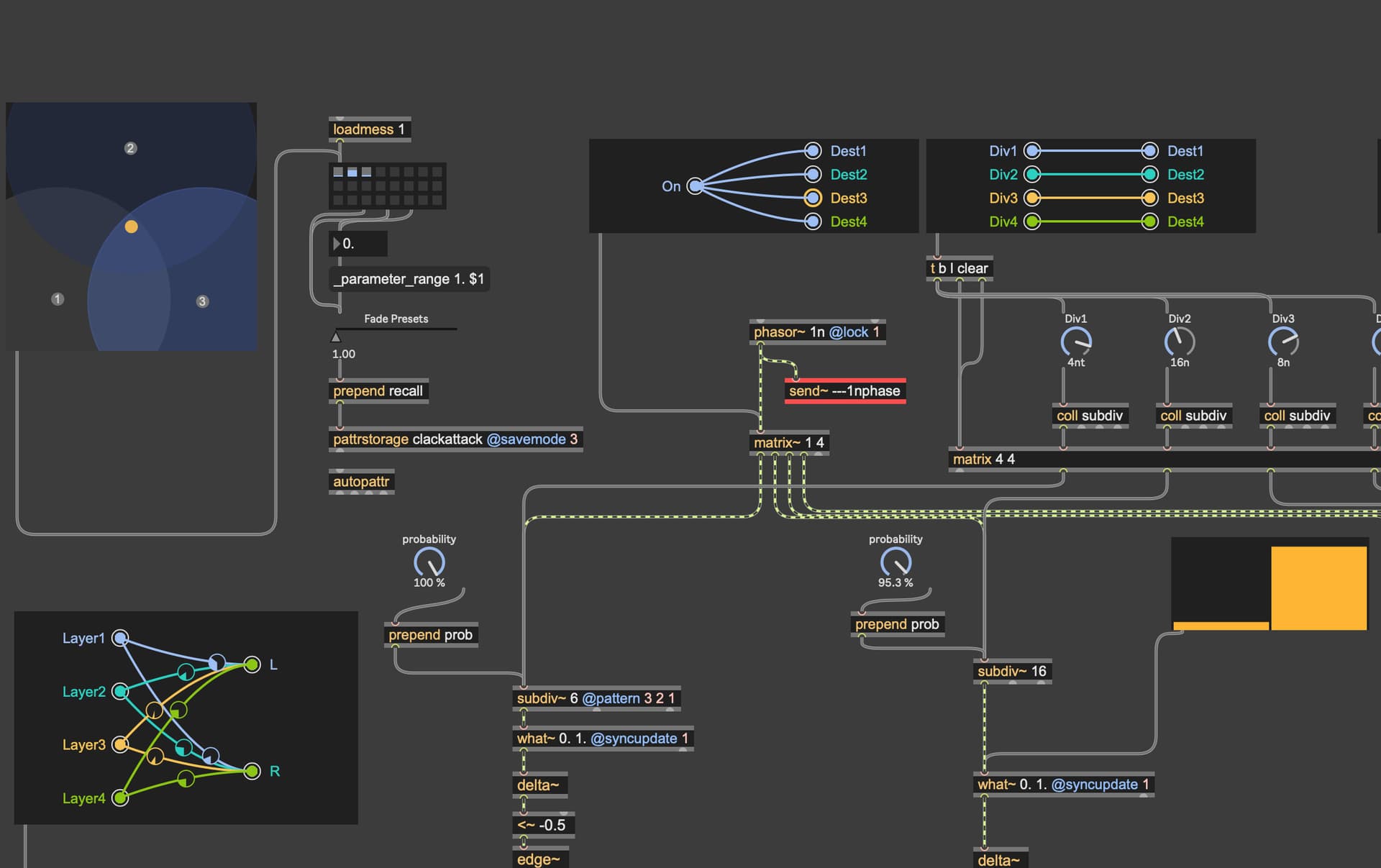This screenshot has height=868, width=1381.
Task: Select the subdiv~ 6 @pattern 3 2 1 object
Action: click(x=596, y=698)
